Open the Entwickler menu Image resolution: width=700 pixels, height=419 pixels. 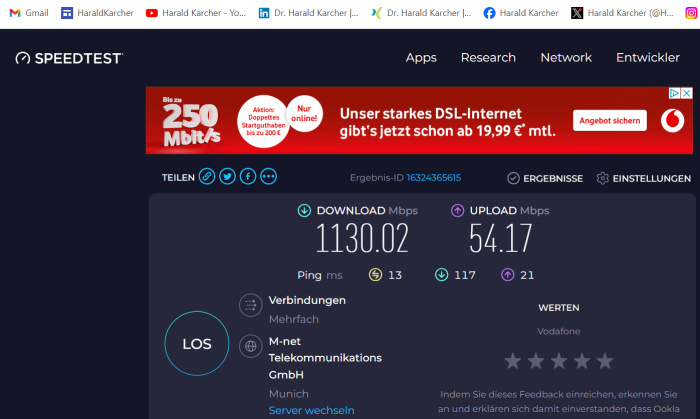click(x=647, y=58)
